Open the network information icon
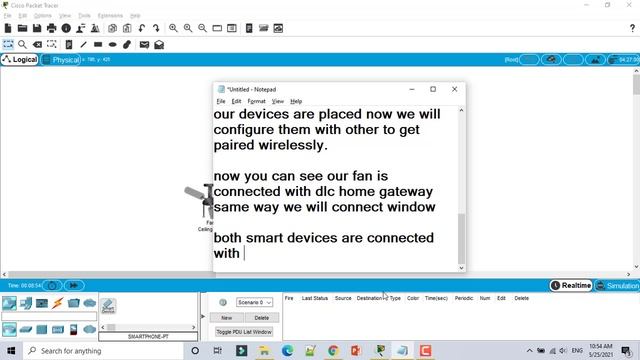This screenshot has height=360, width=640. tap(66, 28)
